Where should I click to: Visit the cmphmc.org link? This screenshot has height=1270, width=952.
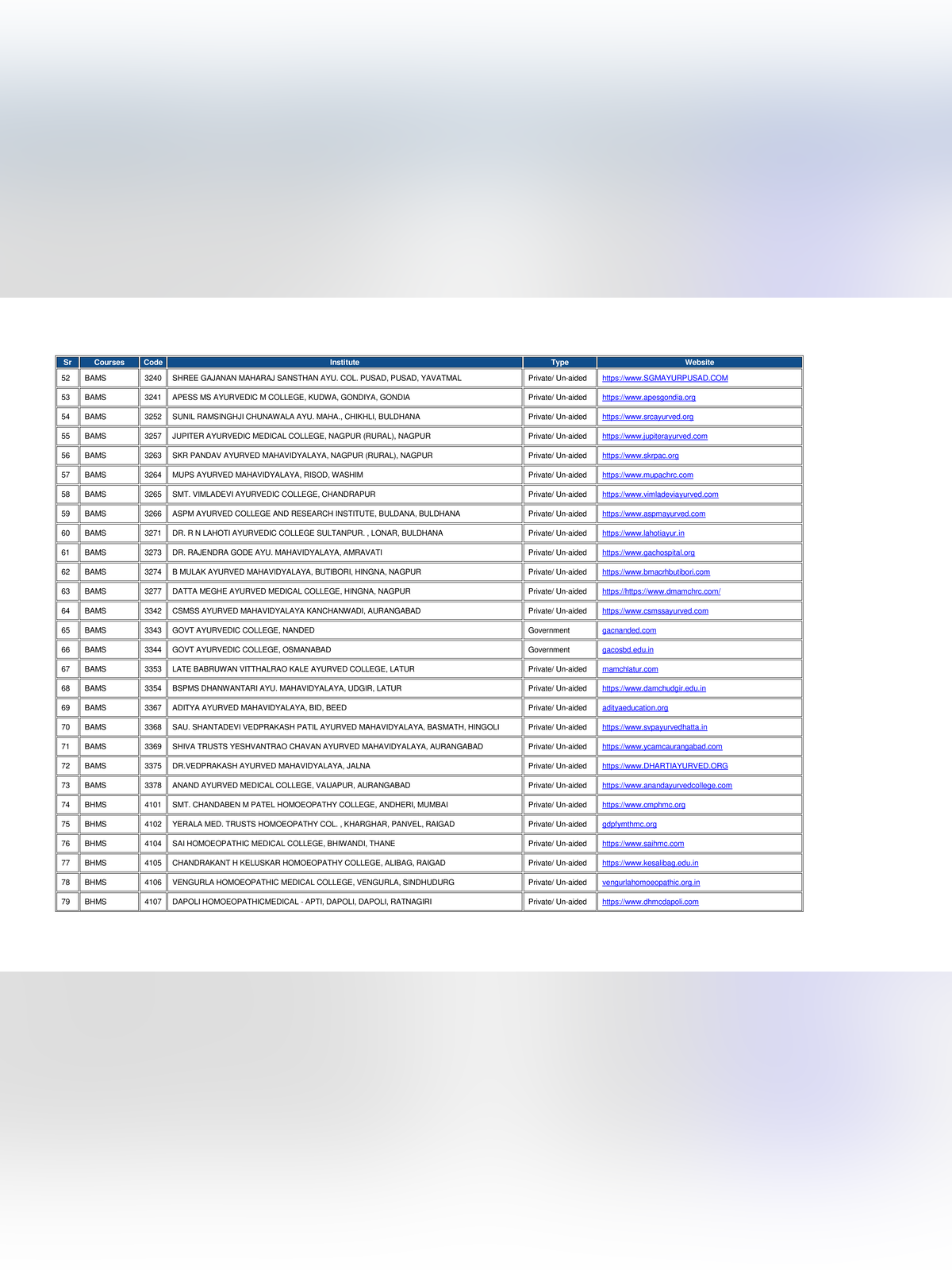(643, 805)
